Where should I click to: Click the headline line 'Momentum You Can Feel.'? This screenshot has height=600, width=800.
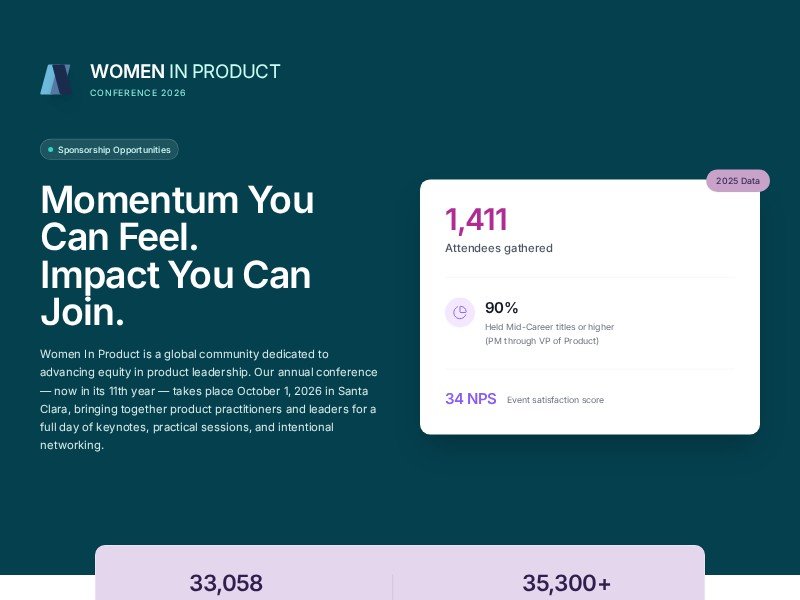(177, 219)
